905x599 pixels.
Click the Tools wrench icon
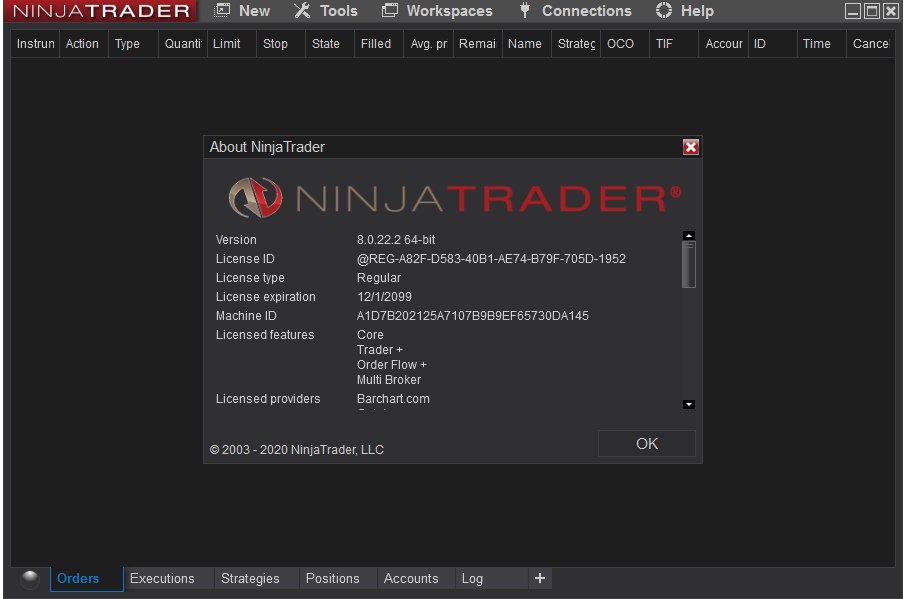(x=302, y=10)
